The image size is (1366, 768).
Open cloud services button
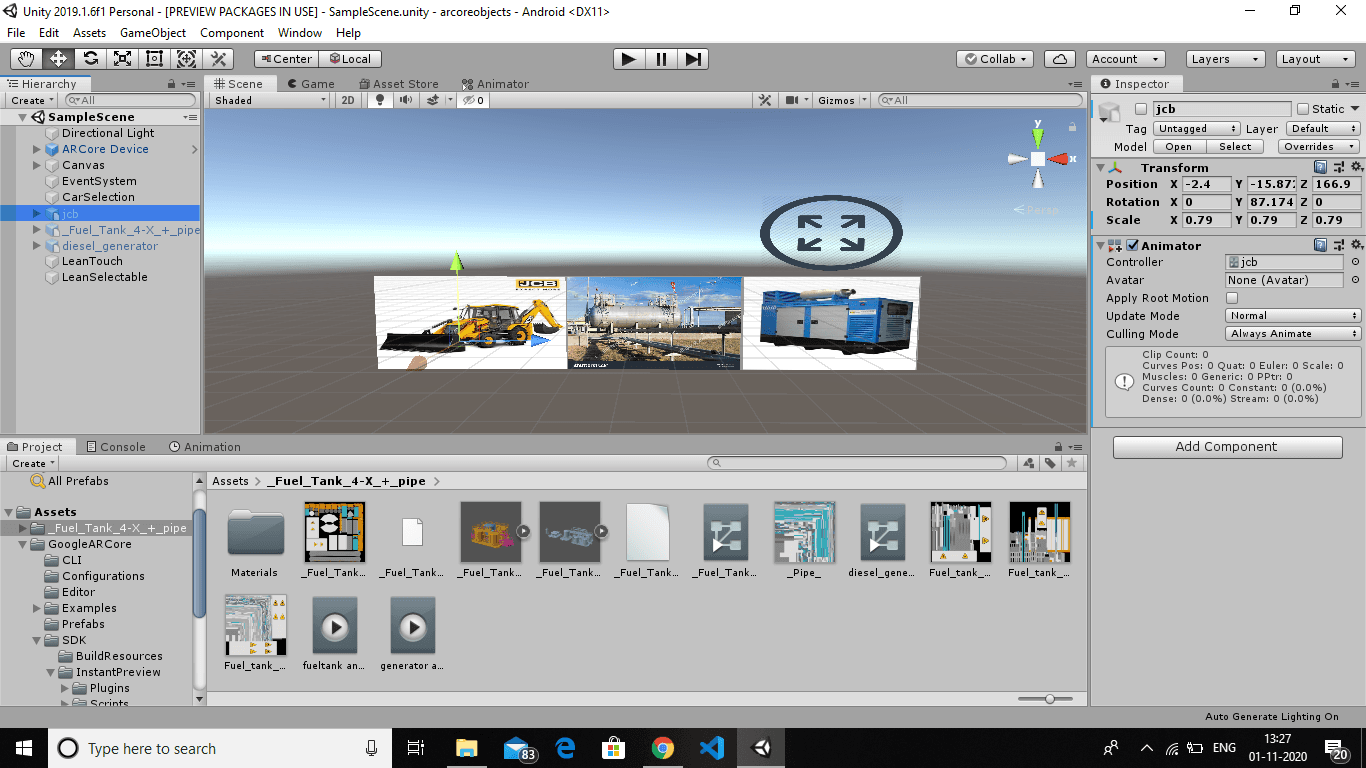tap(1060, 59)
